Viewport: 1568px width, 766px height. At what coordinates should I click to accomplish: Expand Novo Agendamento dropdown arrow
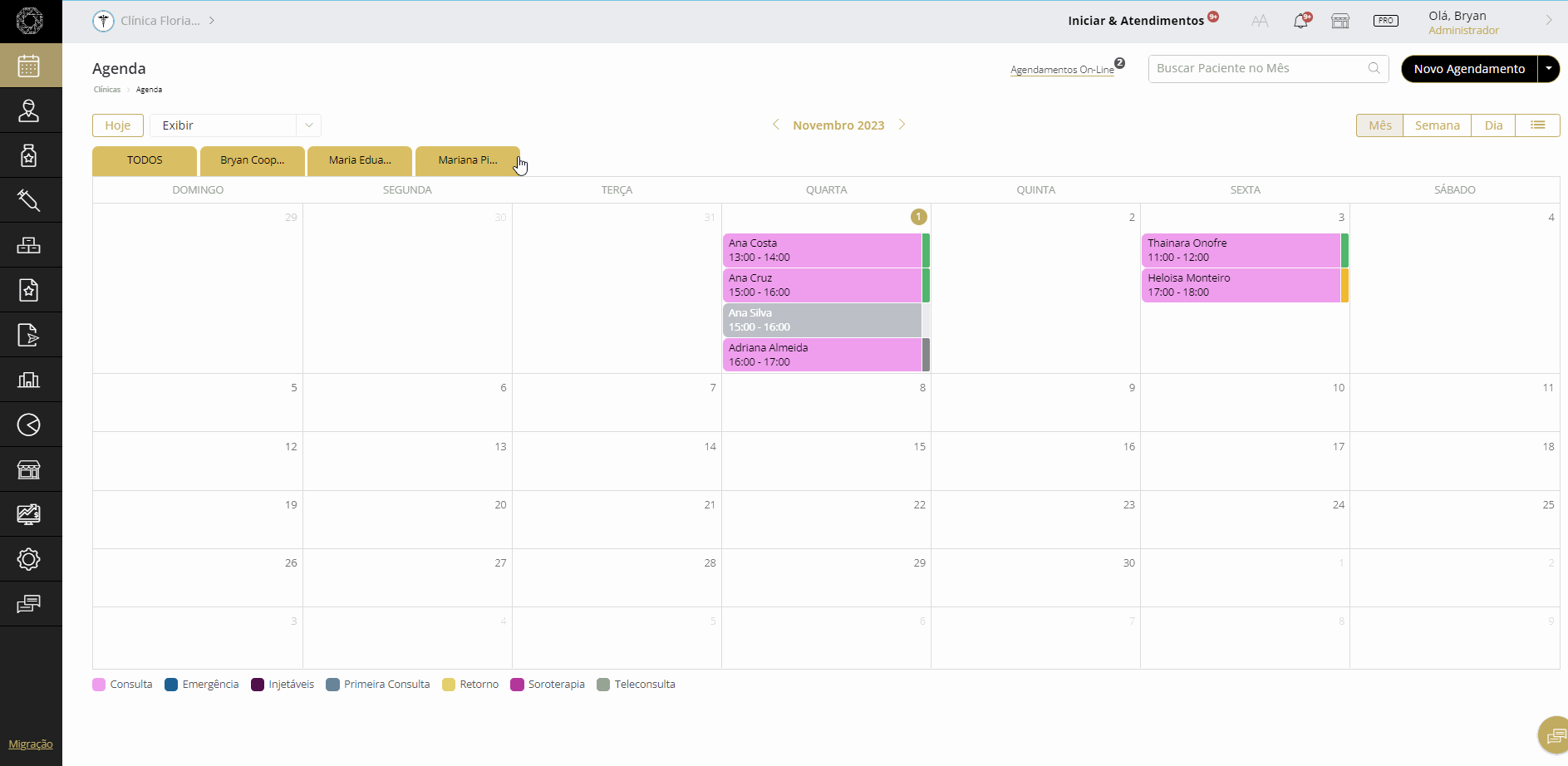point(1549,69)
